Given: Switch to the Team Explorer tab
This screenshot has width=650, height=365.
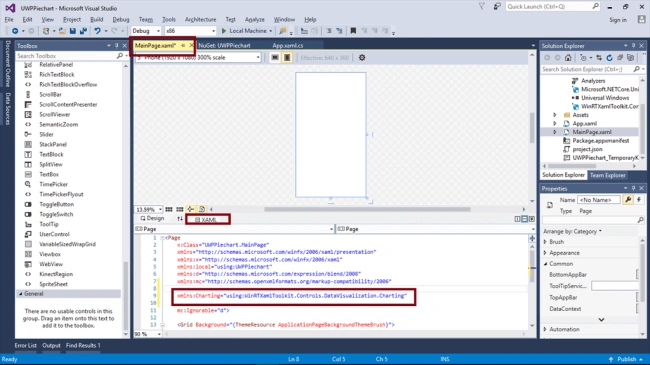Looking at the screenshot, I should tap(607, 175).
